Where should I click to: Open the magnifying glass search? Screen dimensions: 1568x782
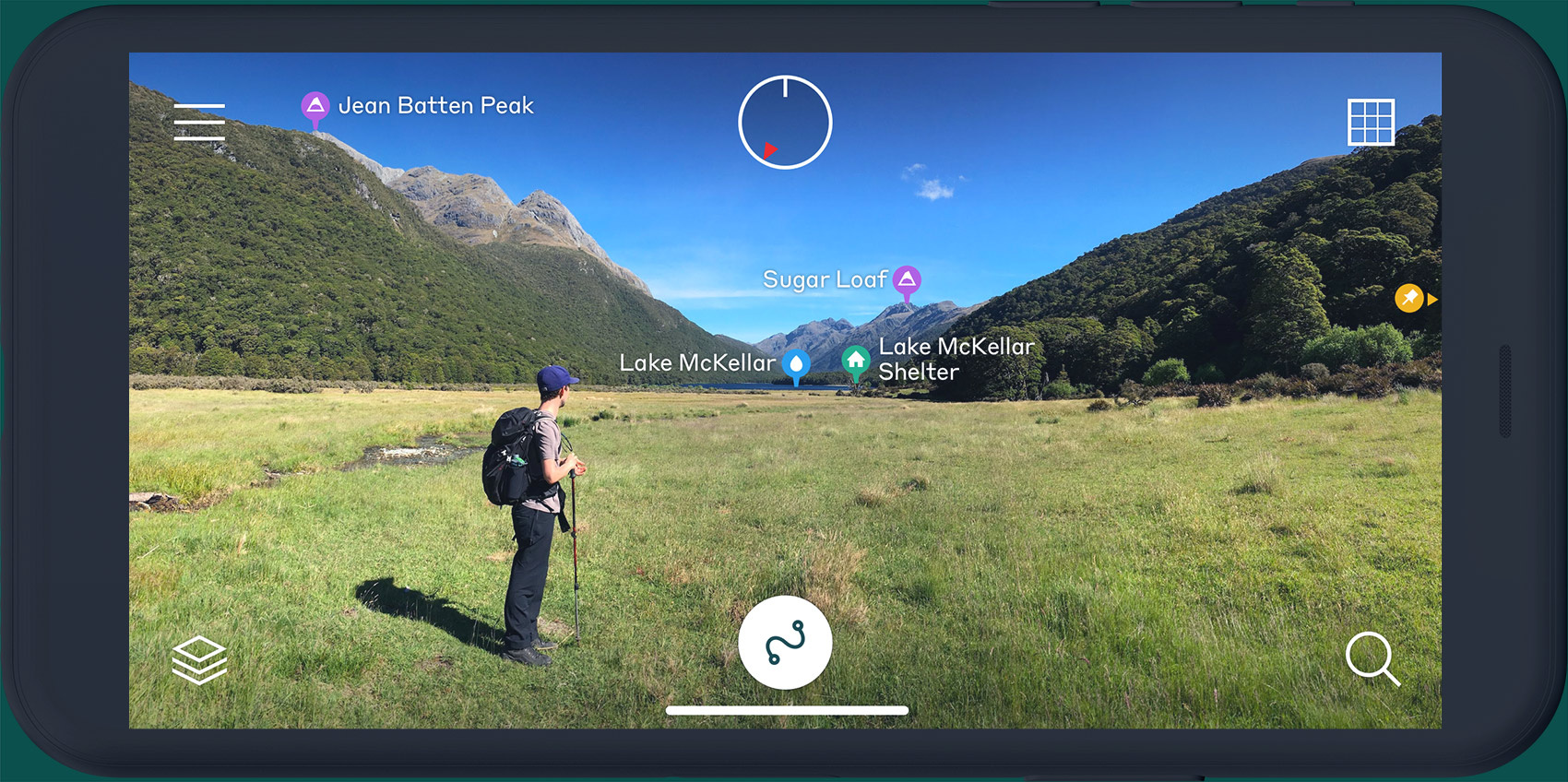(x=1372, y=658)
